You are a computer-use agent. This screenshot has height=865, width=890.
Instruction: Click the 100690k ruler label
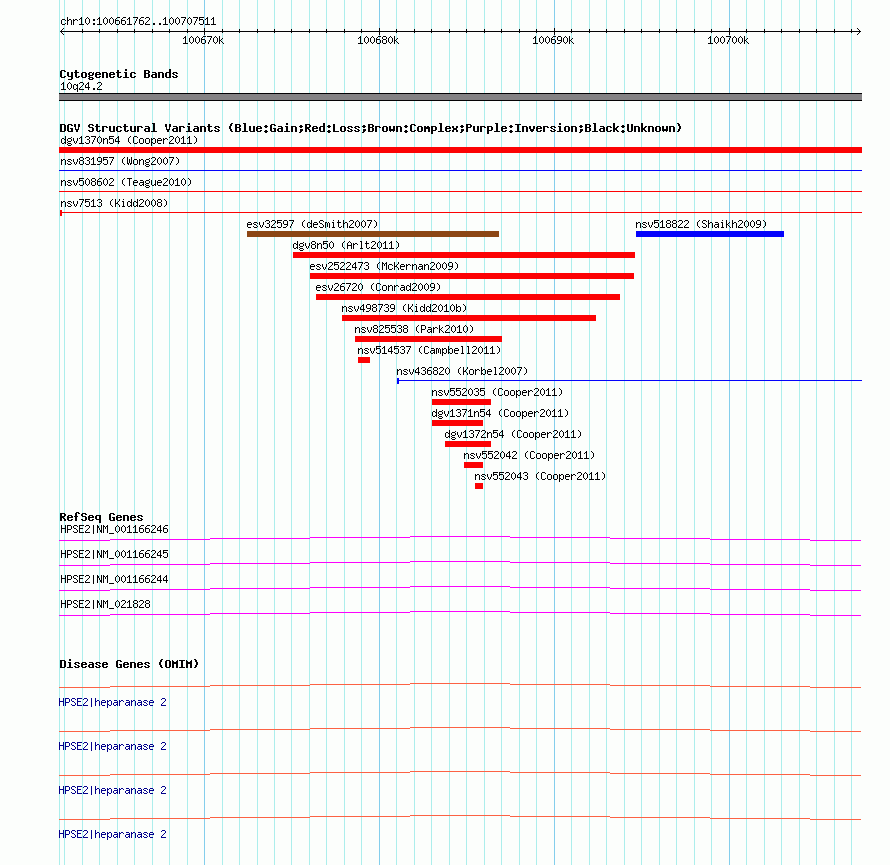click(553, 40)
